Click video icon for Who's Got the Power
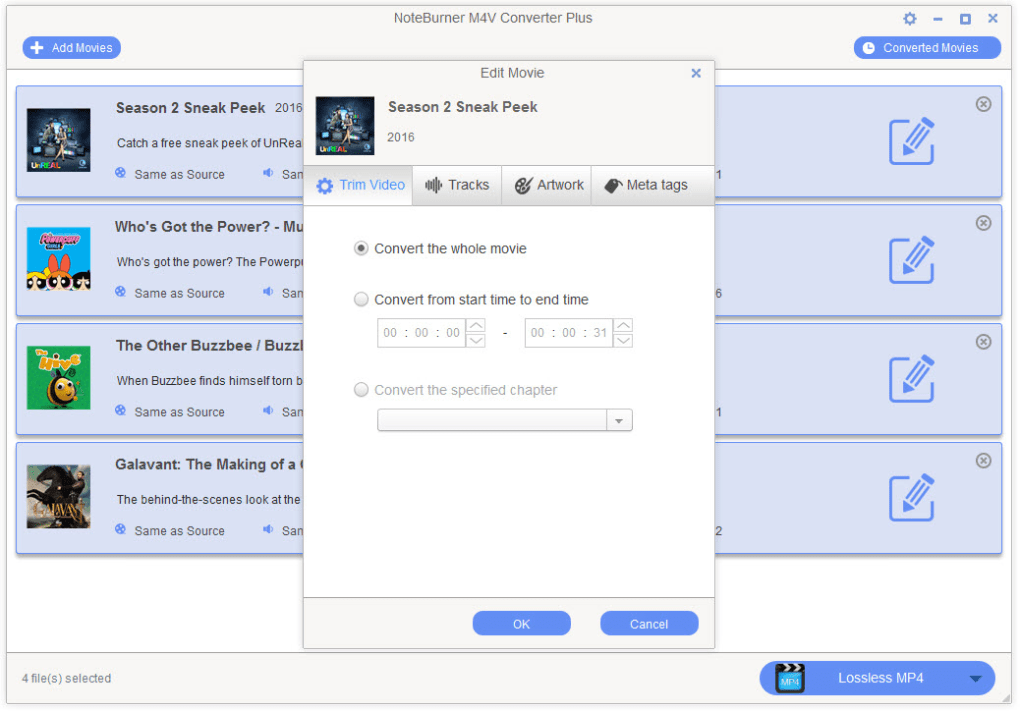Screen dimensions: 1020x712 (120, 292)
